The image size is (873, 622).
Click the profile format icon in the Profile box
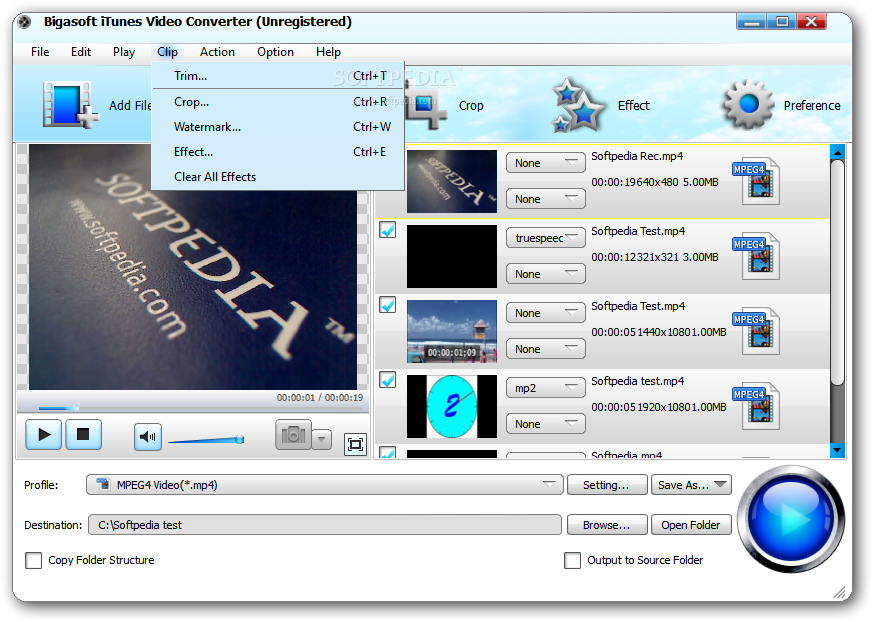103,484
